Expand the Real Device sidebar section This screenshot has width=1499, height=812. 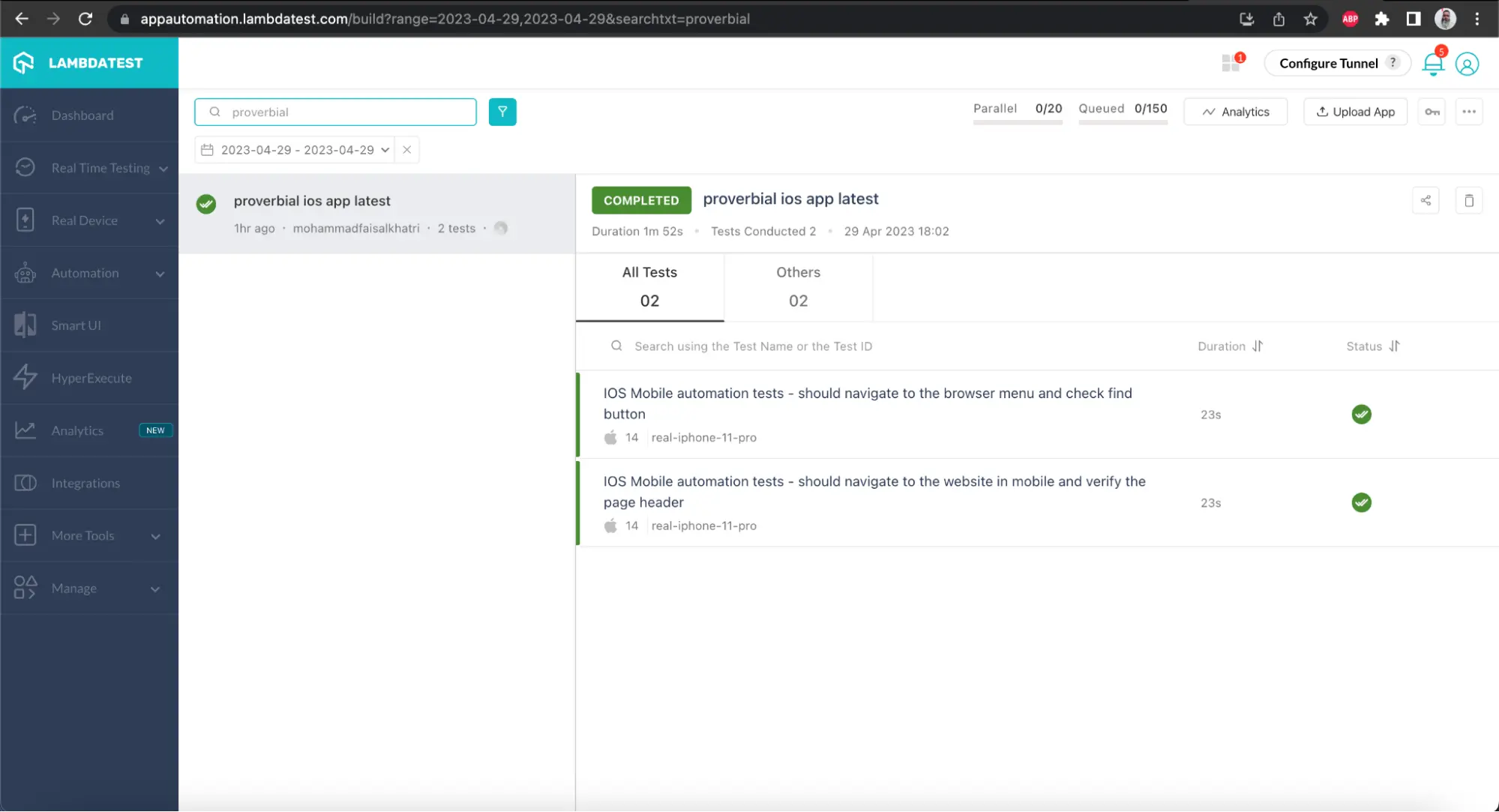[84, 220]
